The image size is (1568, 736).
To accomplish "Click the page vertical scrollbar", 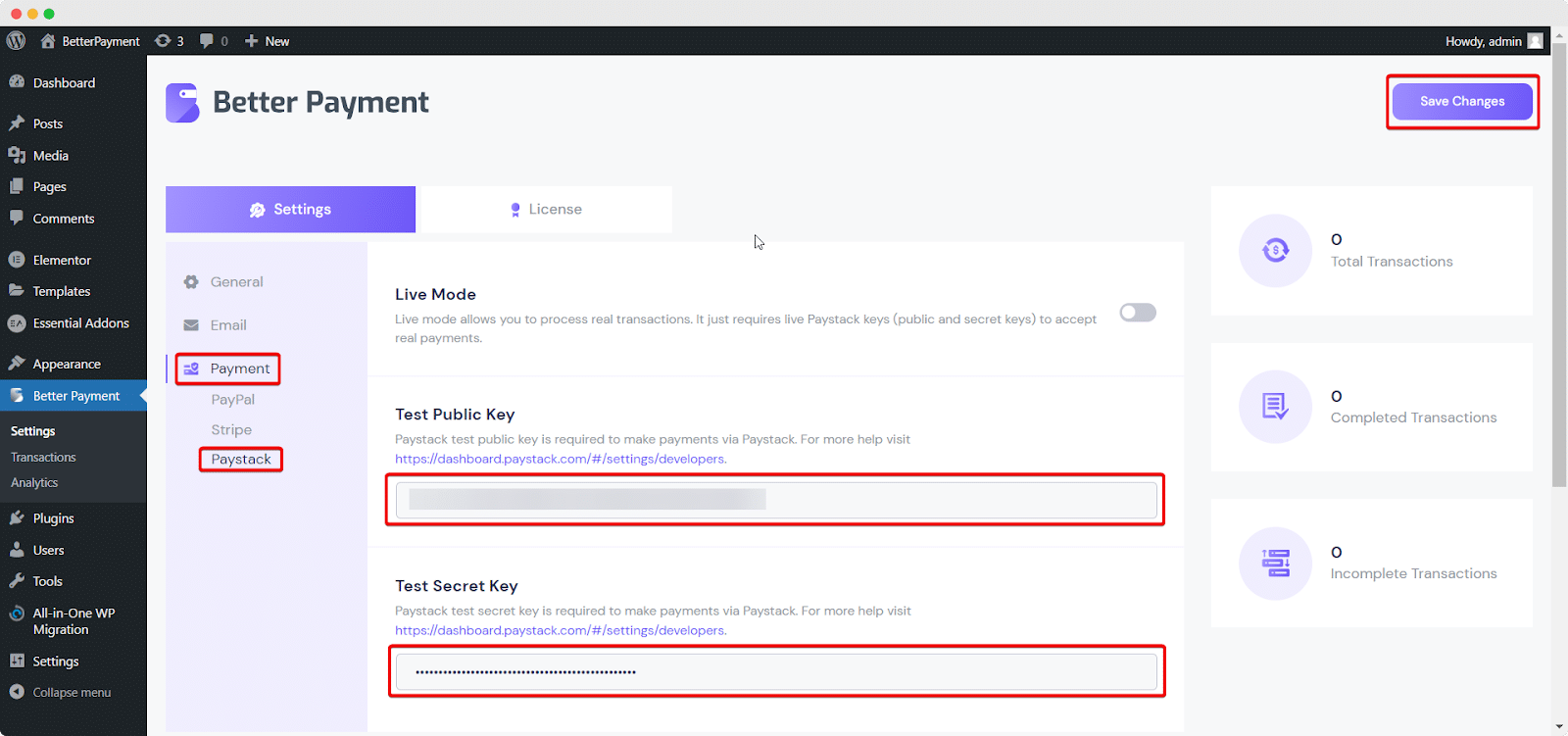I will (x=1559, y=265).
